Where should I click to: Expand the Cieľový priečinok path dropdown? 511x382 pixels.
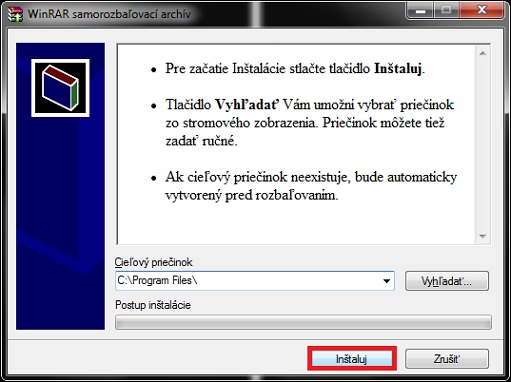point(387,281)
